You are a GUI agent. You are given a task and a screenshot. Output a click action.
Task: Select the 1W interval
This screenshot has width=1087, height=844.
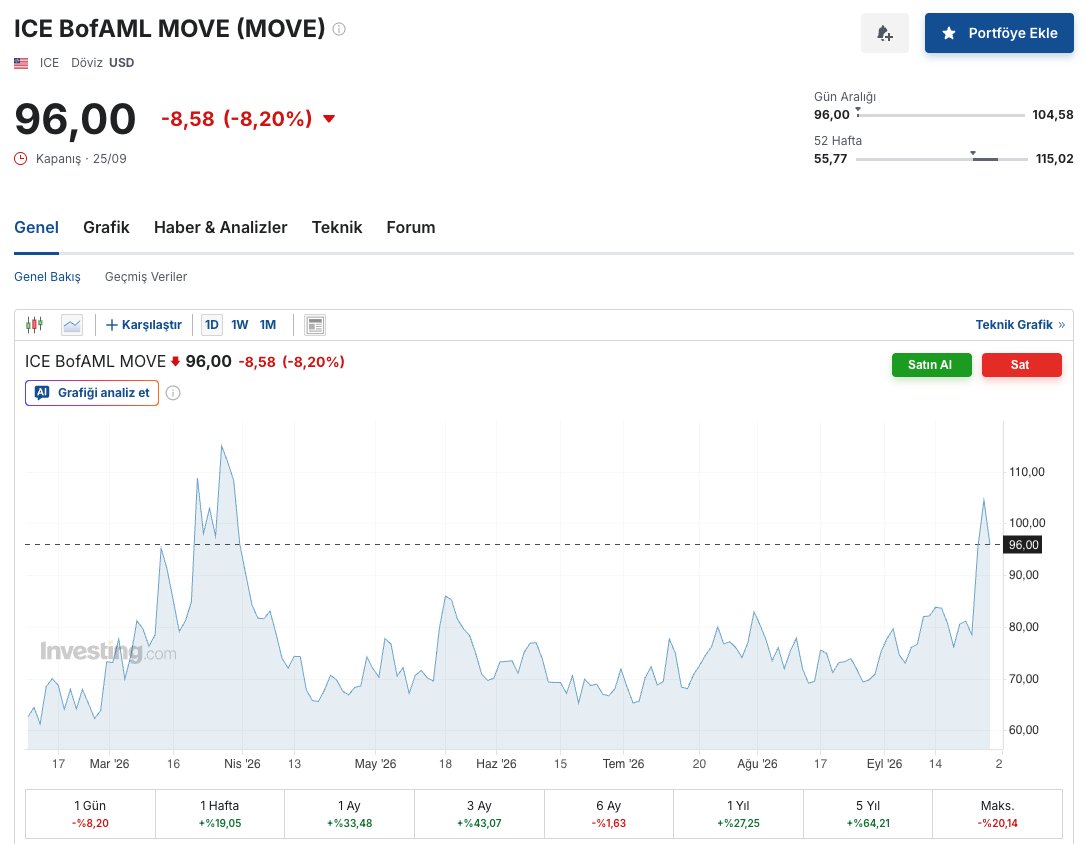coord(240,325)
